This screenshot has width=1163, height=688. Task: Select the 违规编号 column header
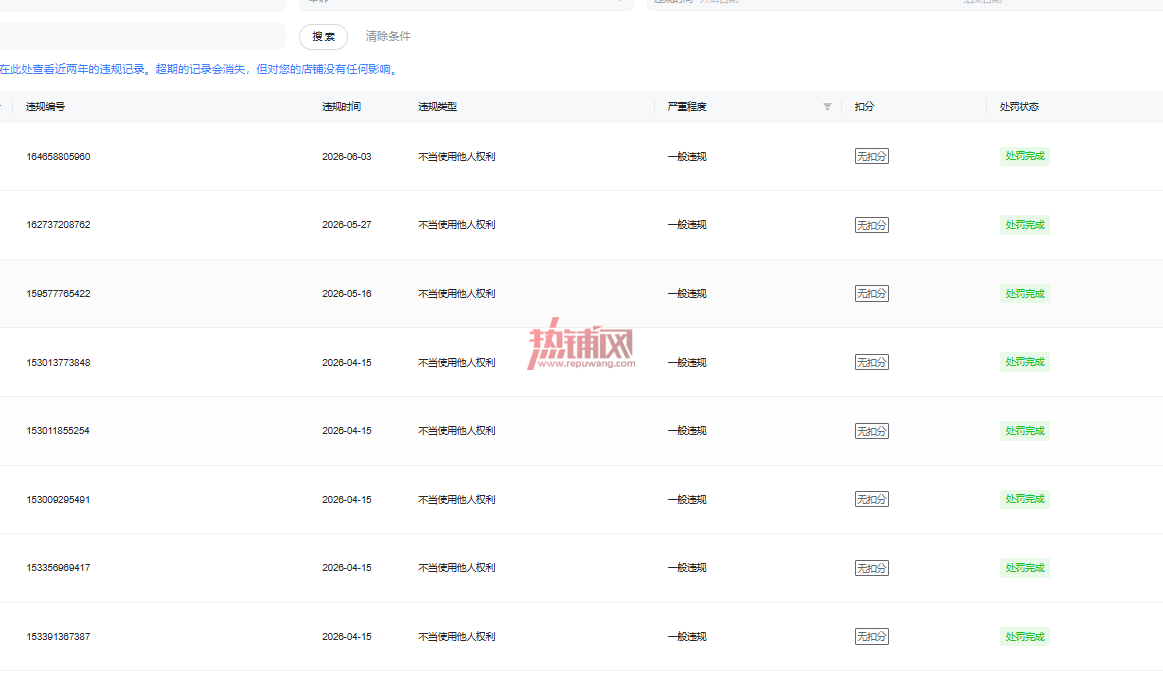tap(45, 107)
